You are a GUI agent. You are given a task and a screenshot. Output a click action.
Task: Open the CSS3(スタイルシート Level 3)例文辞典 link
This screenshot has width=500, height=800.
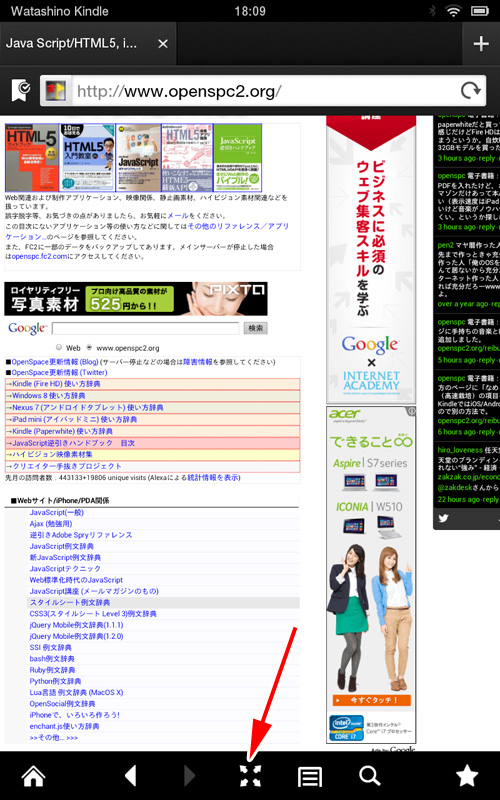pos(93,613)
